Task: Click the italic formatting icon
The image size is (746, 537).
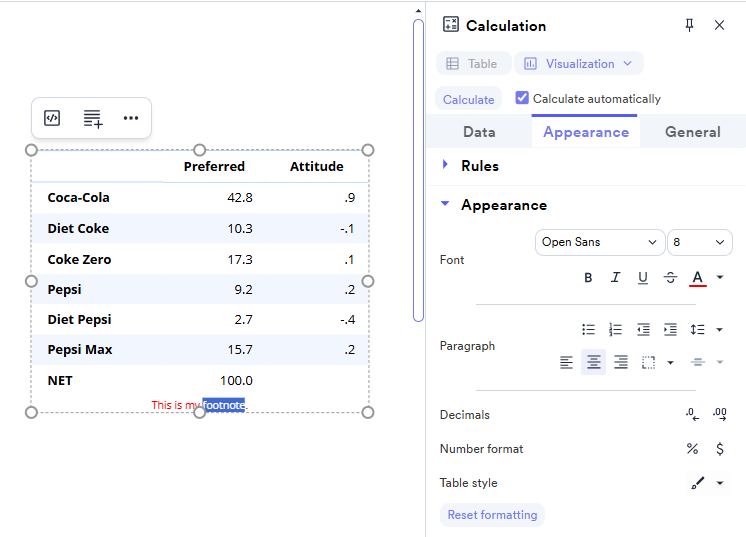Action: pos(615,278)
